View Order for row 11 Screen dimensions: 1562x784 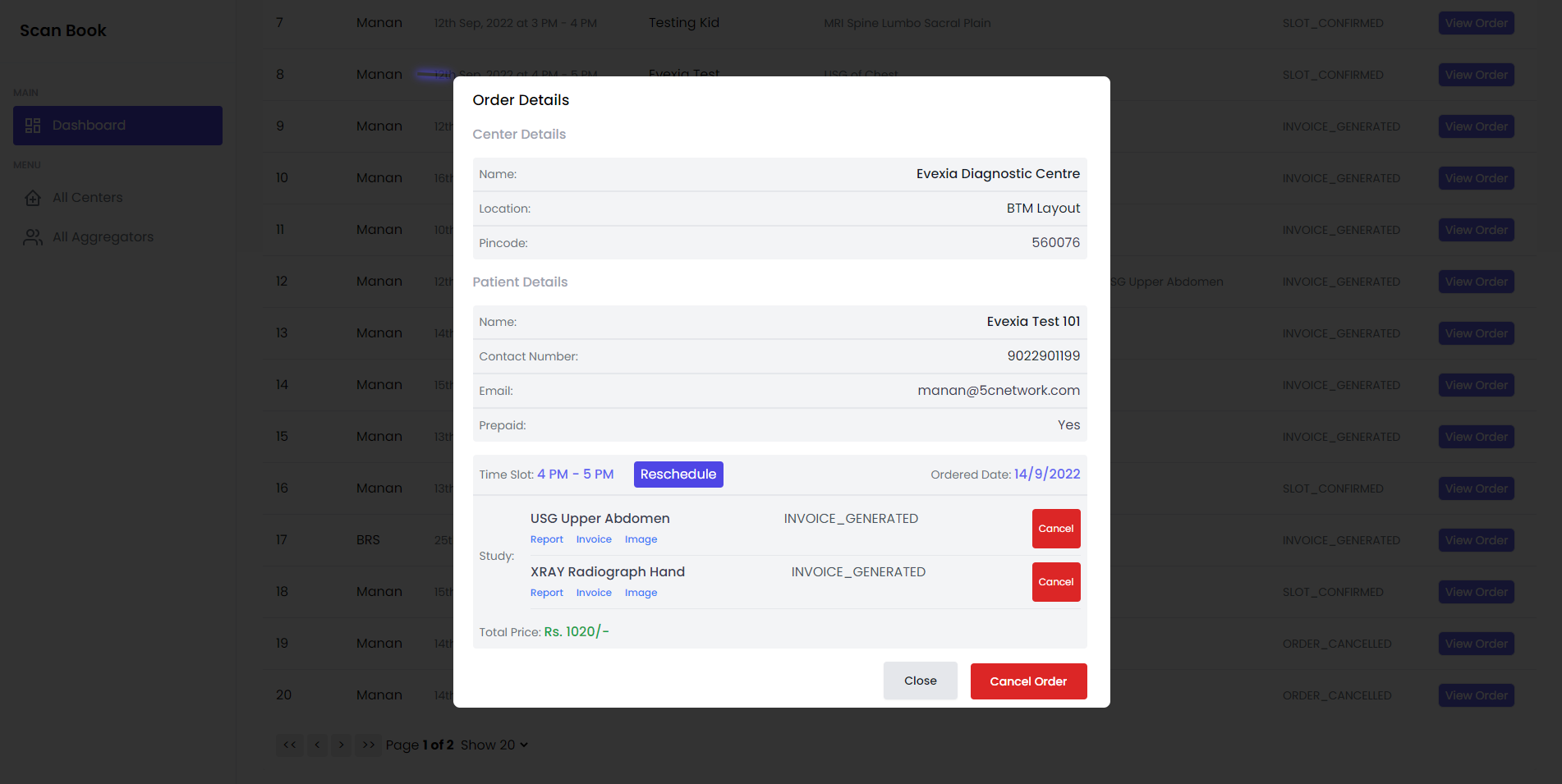[x=1477, y=230]
